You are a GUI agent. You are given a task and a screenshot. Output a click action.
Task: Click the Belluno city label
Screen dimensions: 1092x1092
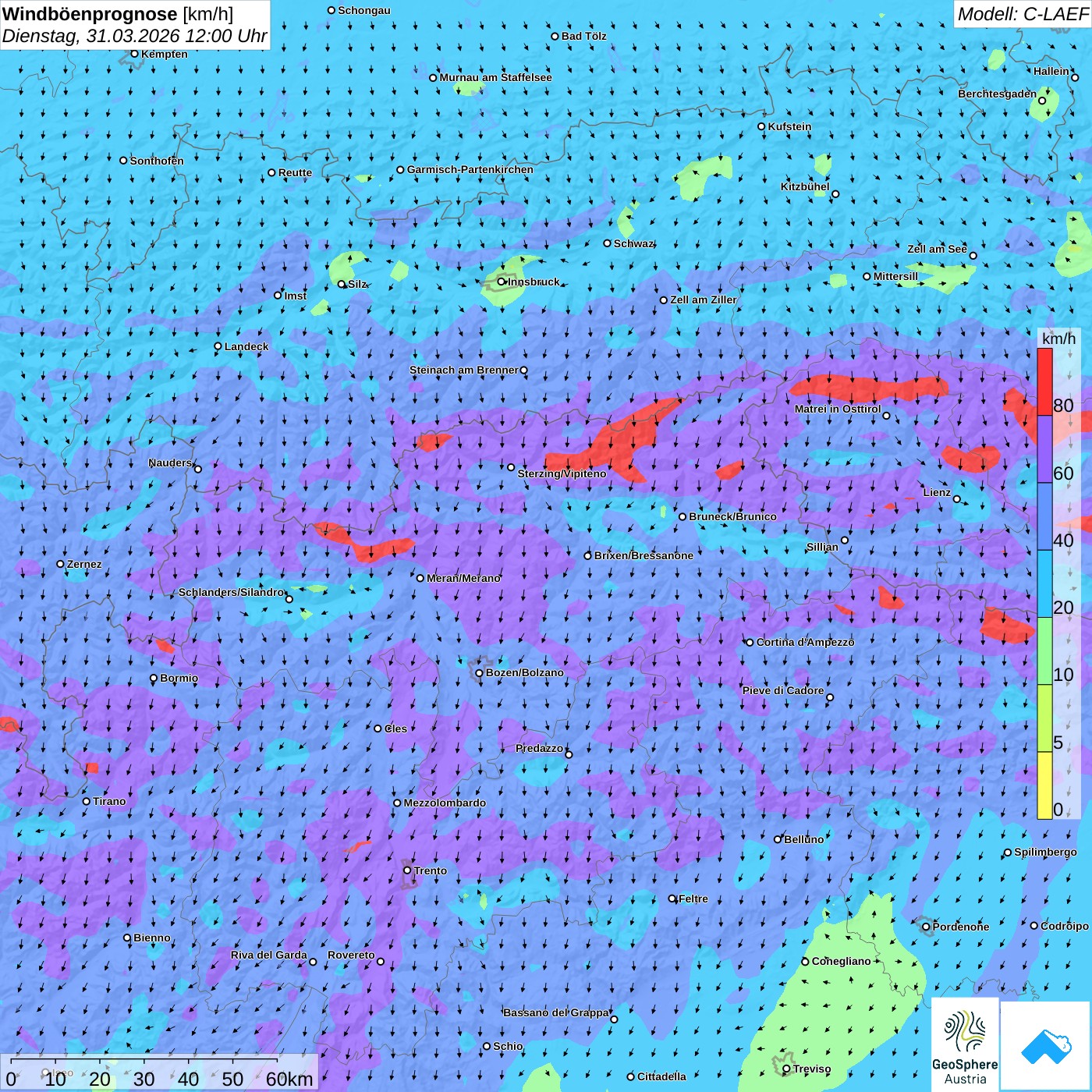[803, 839]
